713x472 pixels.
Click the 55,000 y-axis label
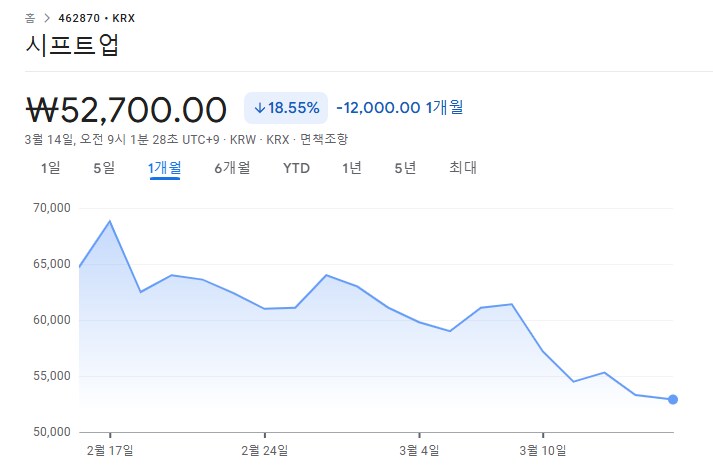52,376
